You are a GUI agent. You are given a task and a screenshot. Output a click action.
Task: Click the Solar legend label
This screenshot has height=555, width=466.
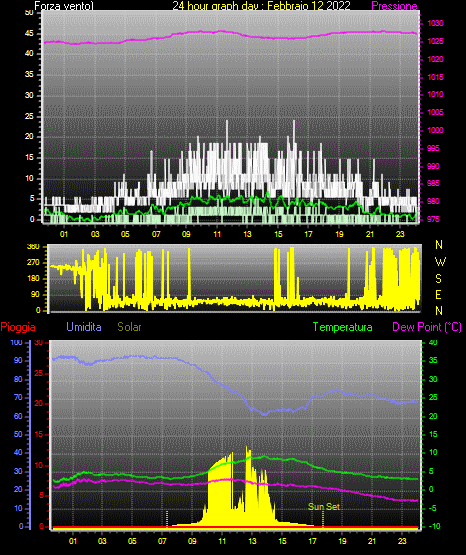coord(129,327)
